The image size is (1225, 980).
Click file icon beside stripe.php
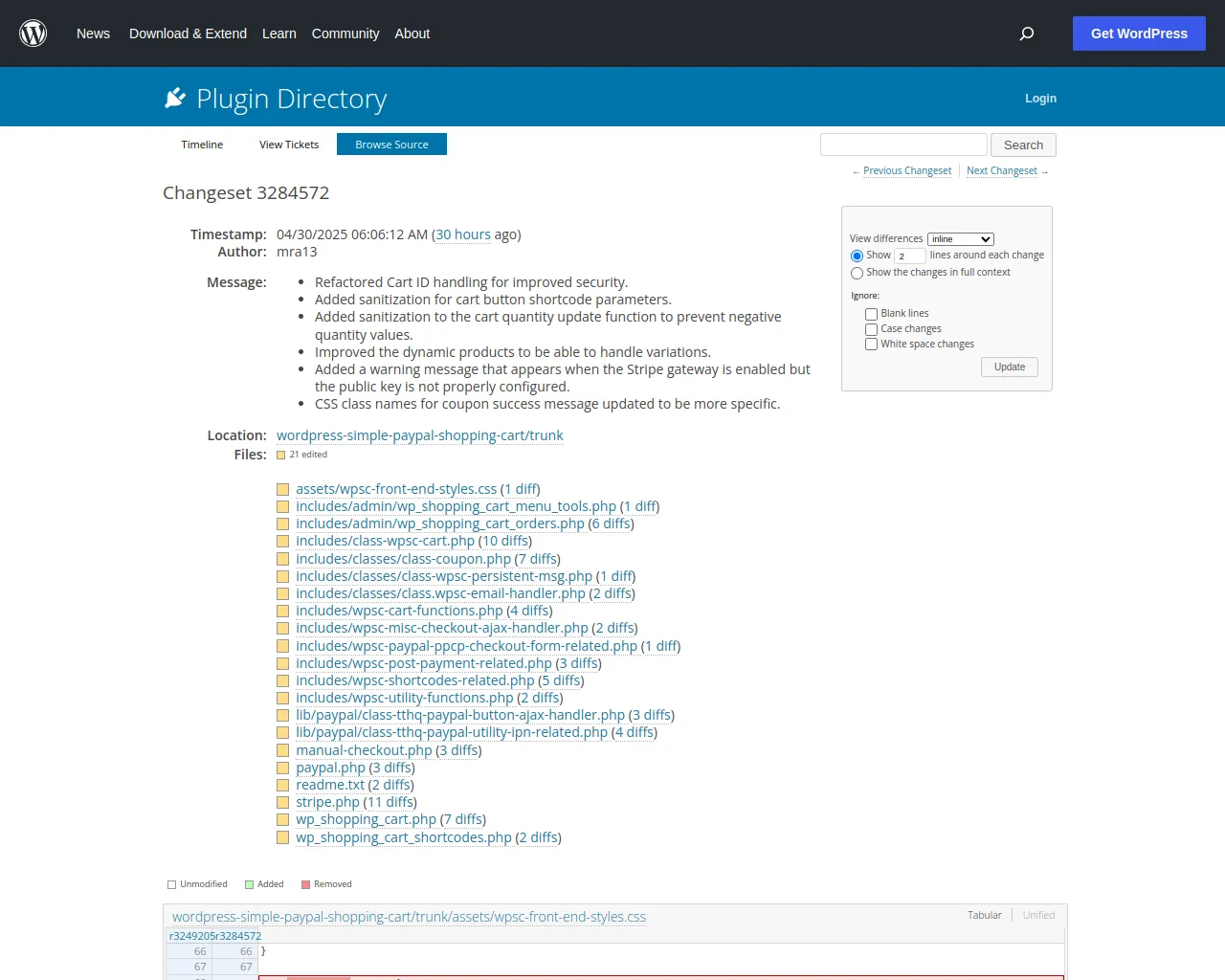click(282, 802)
